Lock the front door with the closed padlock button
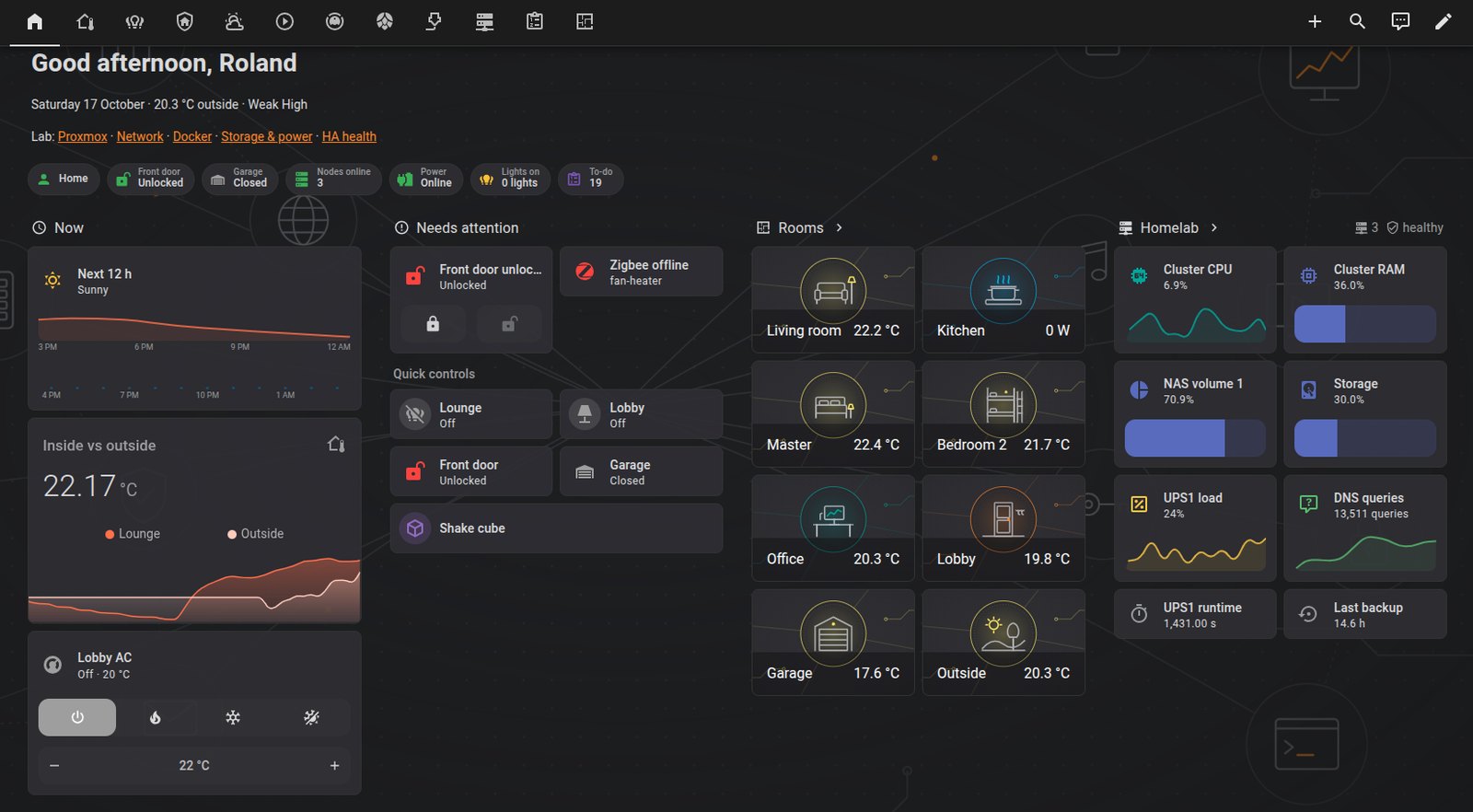The image size is (1473, 812). [x=433, y=324]
